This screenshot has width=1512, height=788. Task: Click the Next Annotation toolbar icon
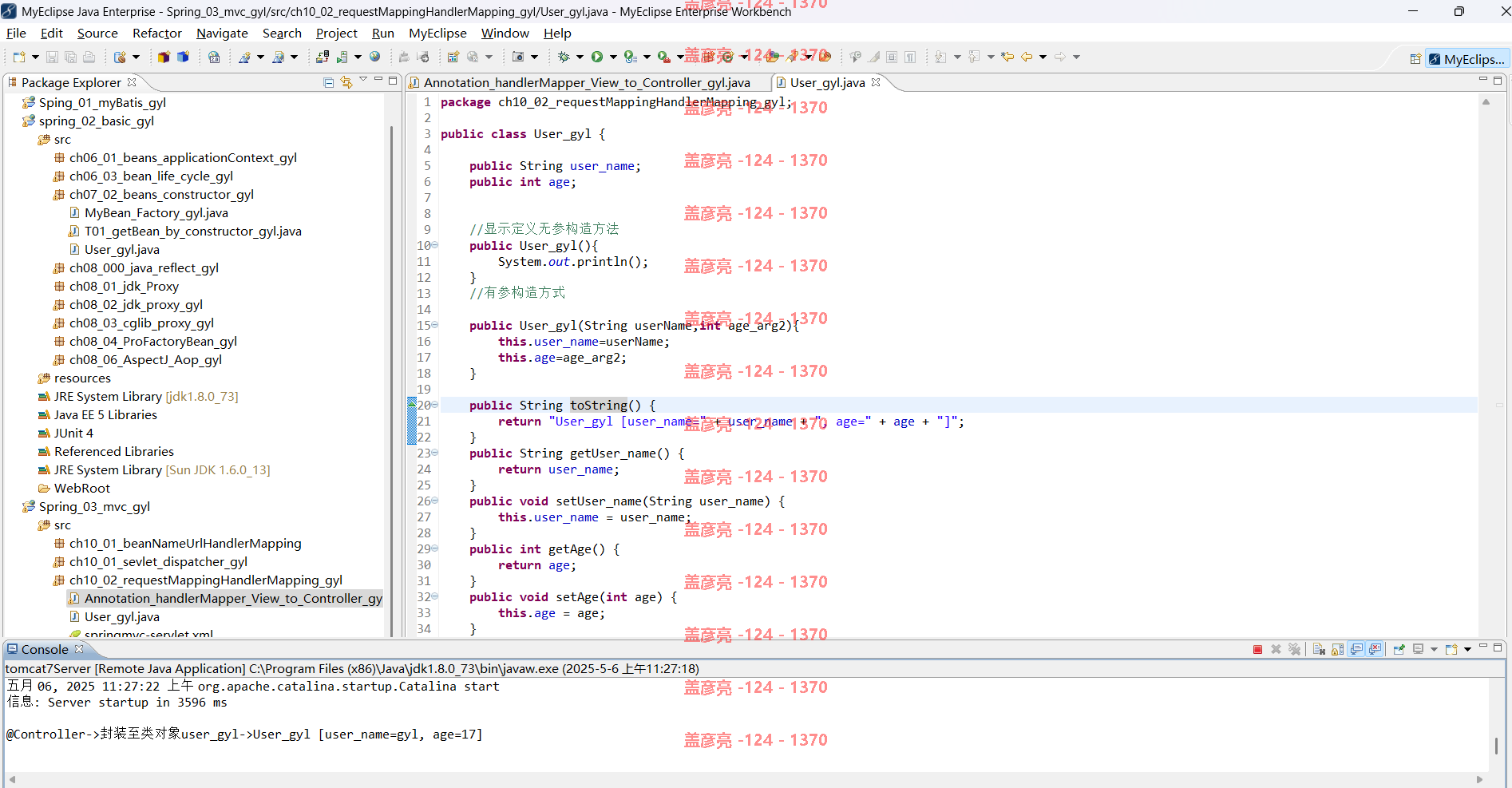[940, 57]
